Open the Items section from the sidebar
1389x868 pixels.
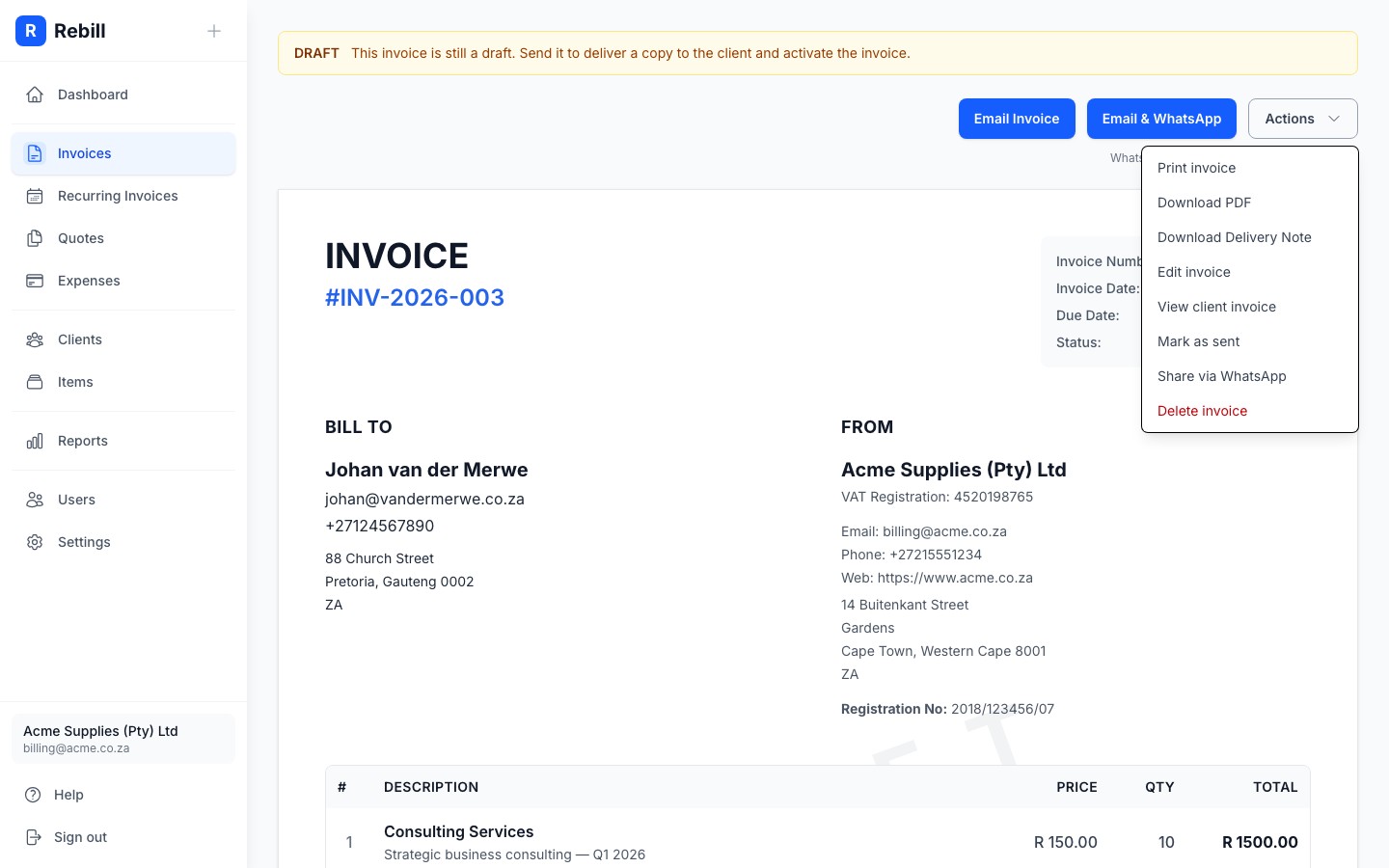coord(35,382)
